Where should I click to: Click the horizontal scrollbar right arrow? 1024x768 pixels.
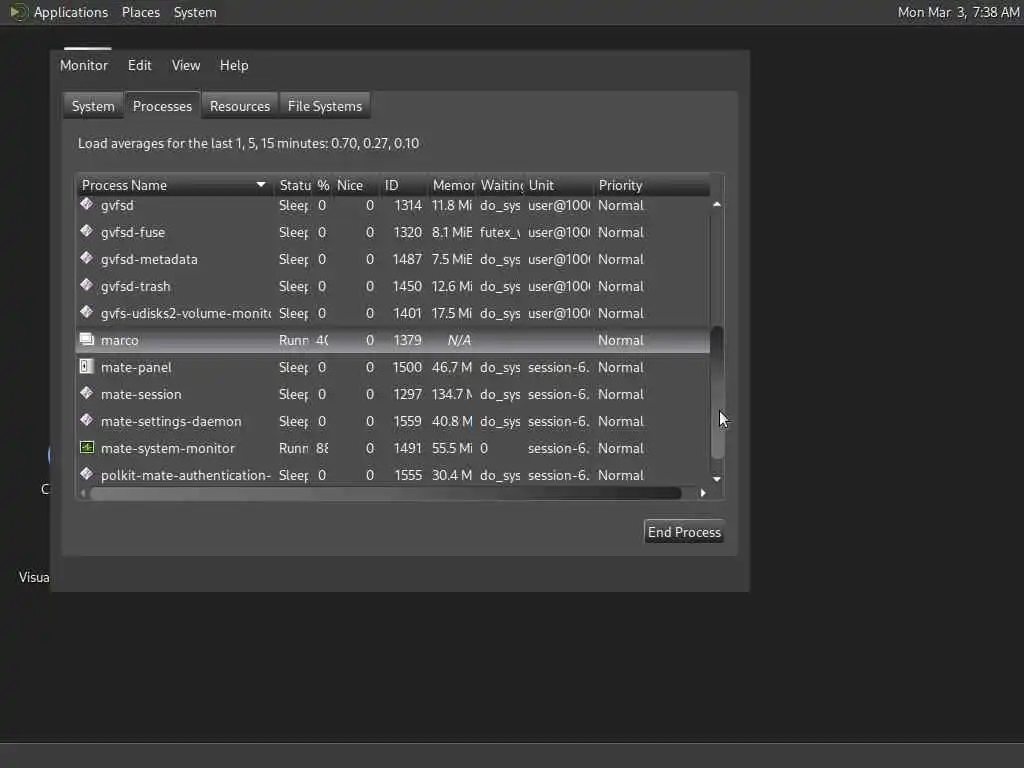click(703, 493)
